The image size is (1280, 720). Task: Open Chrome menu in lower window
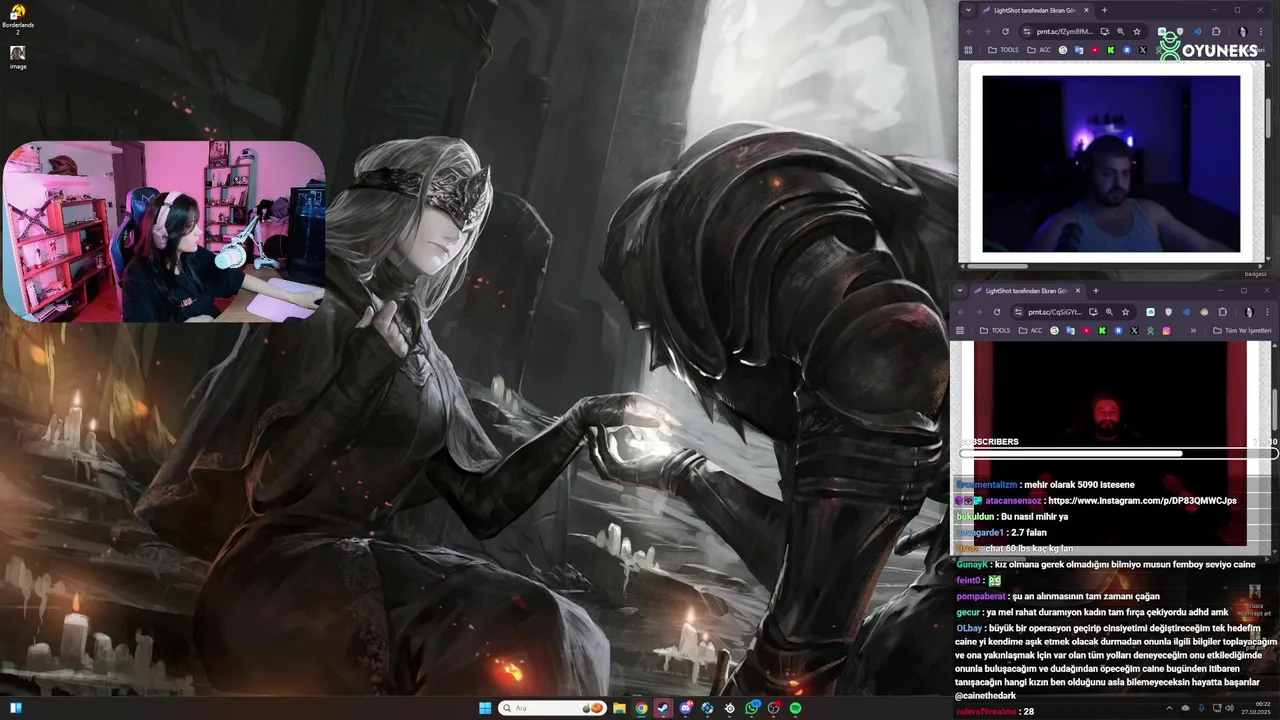click(1267, 312)
